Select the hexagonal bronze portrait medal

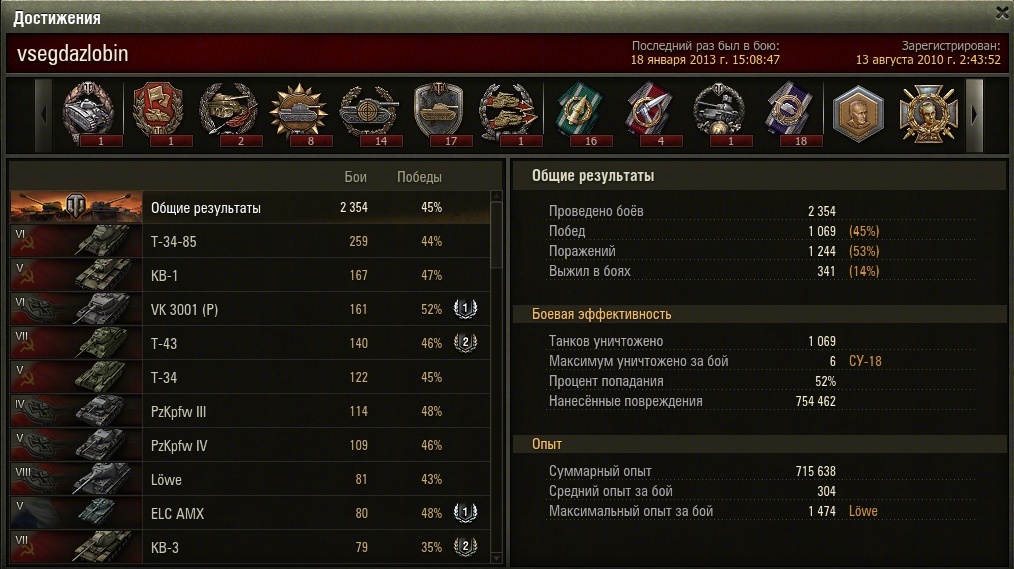pyautogui.click(x=858, y=114)
